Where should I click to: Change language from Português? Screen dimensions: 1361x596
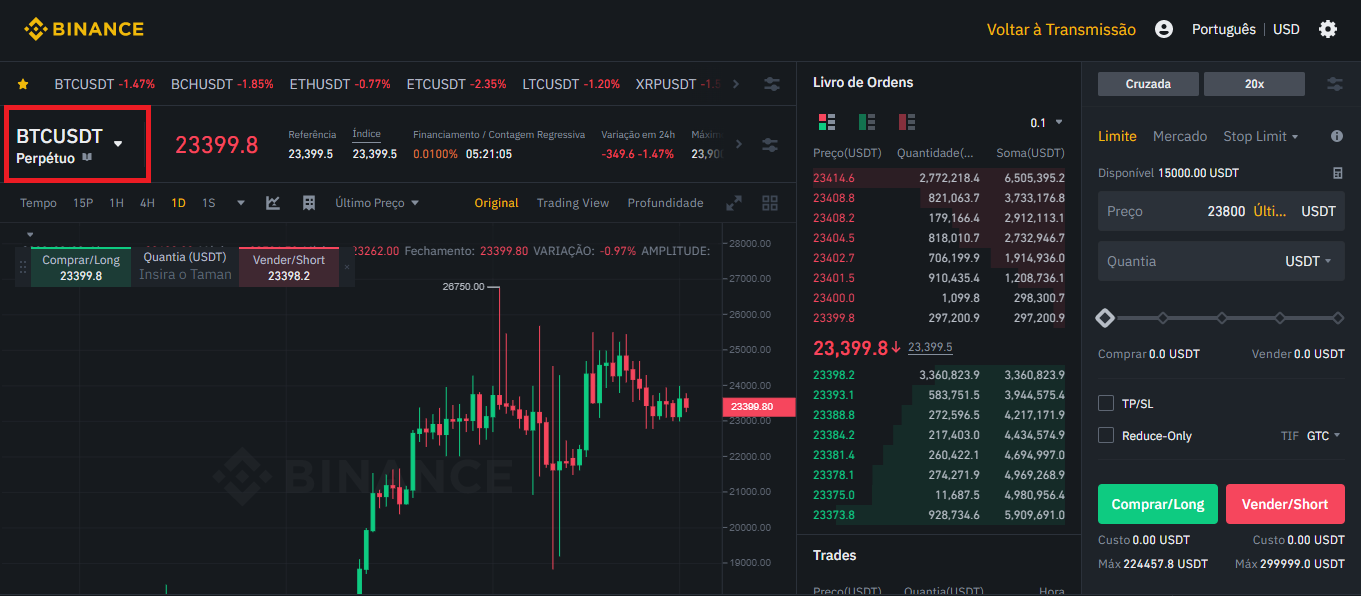click(1224, 29)
